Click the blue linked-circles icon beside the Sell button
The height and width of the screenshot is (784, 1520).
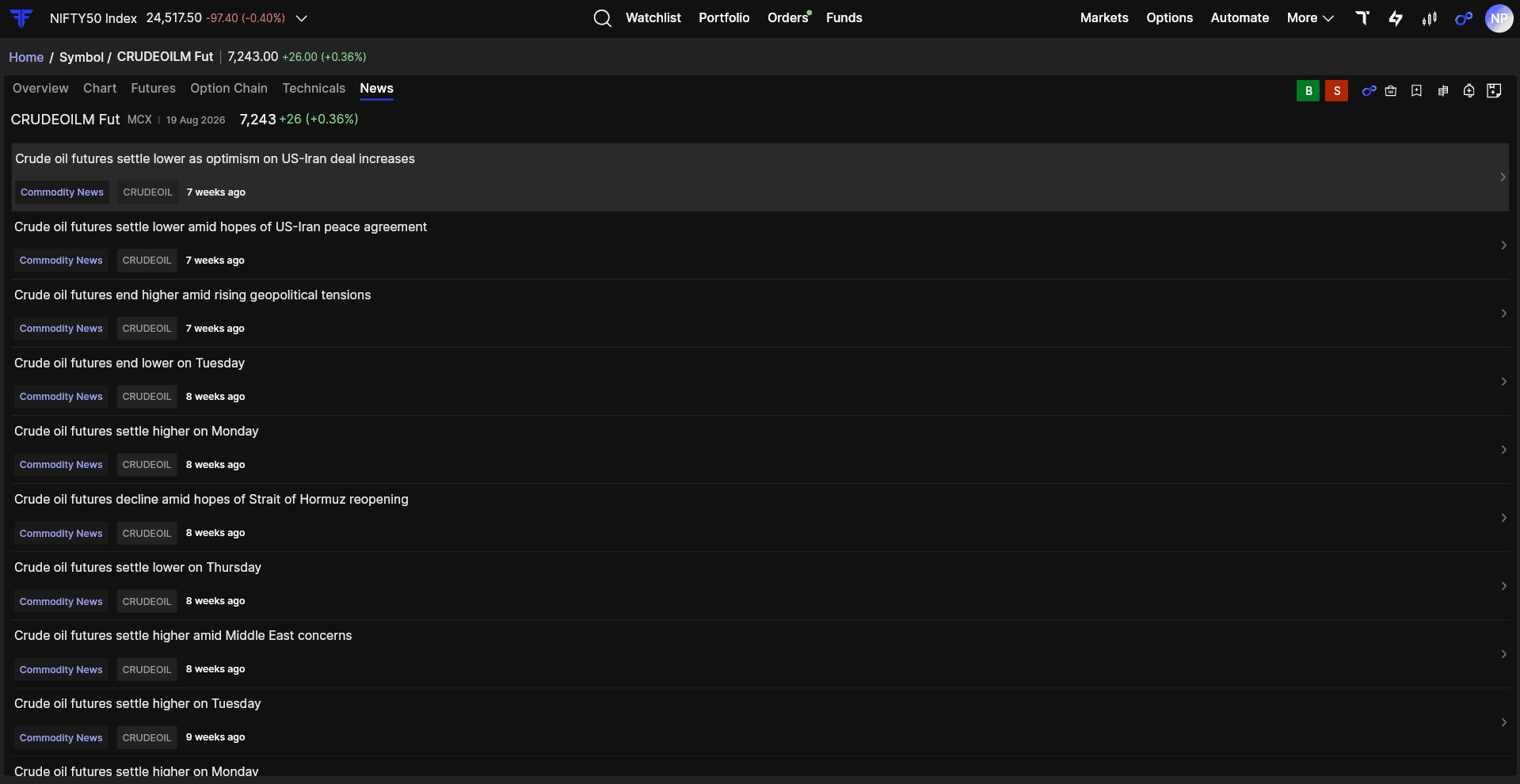click(1369, 91)
